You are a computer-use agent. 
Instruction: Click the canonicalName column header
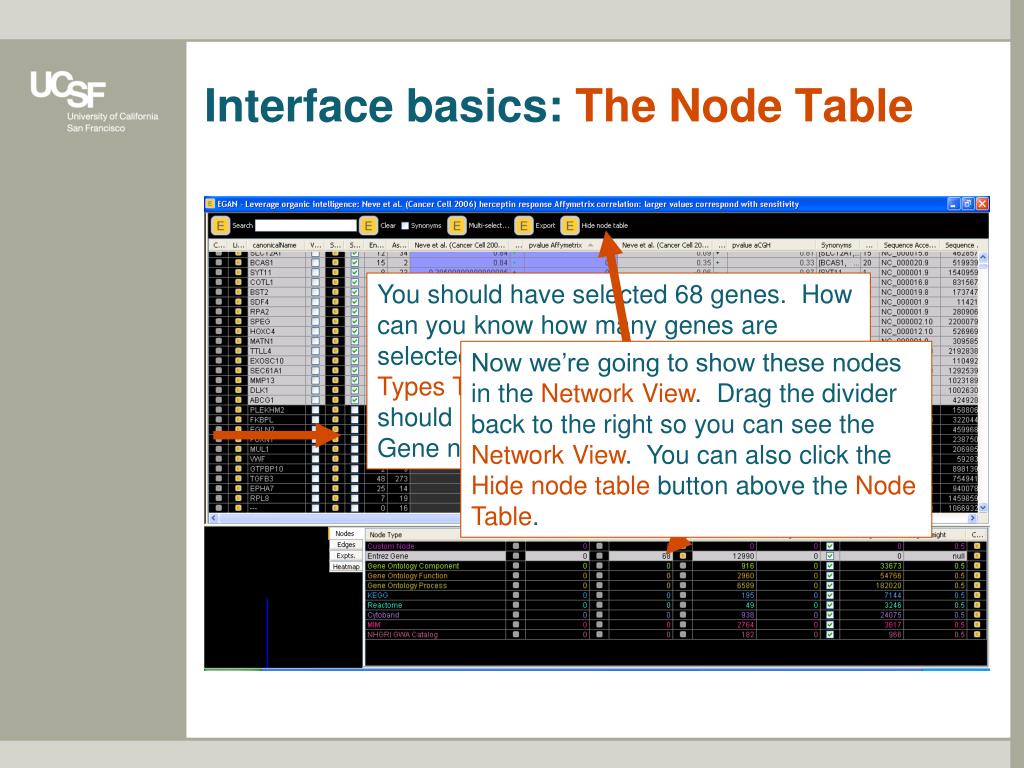(x=274, y=245)
